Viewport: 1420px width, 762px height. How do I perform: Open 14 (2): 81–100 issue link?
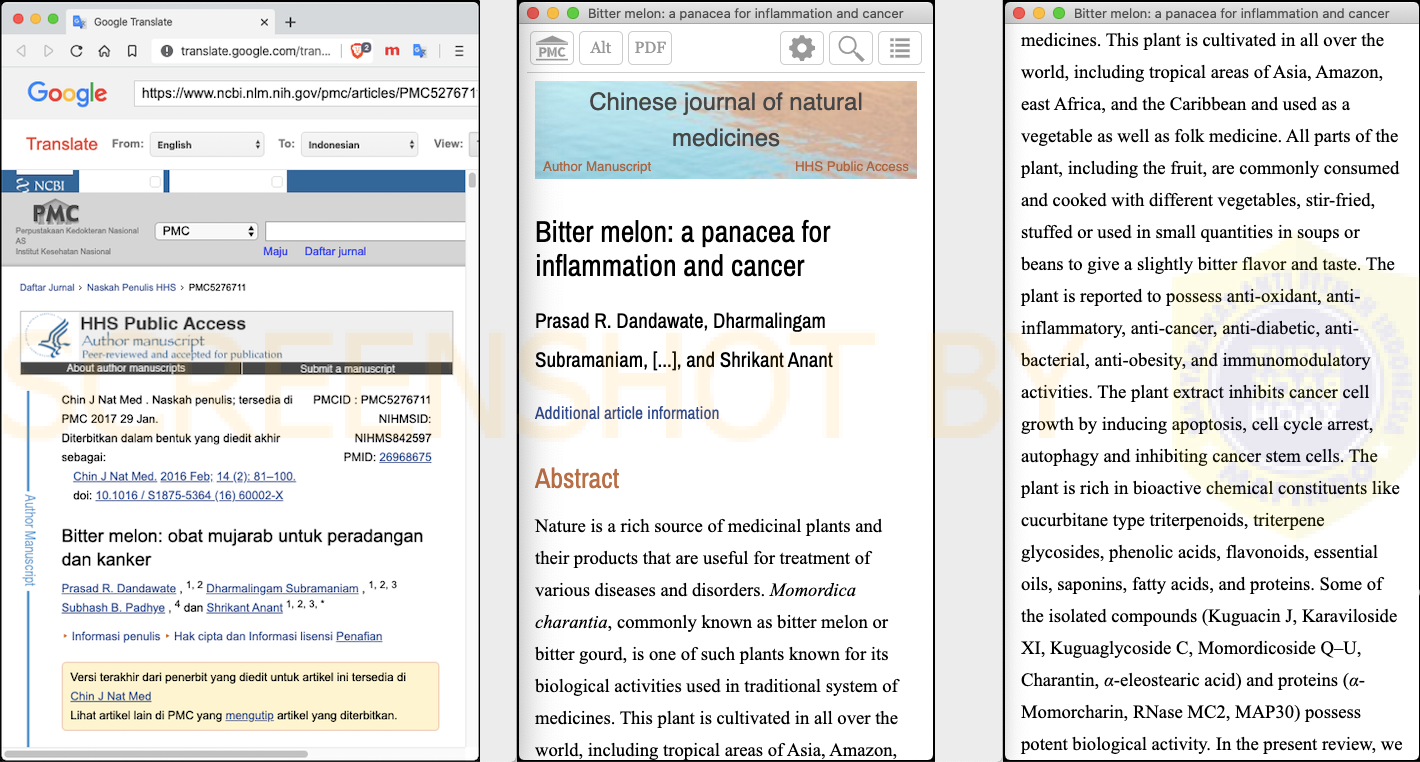(256, 477)
